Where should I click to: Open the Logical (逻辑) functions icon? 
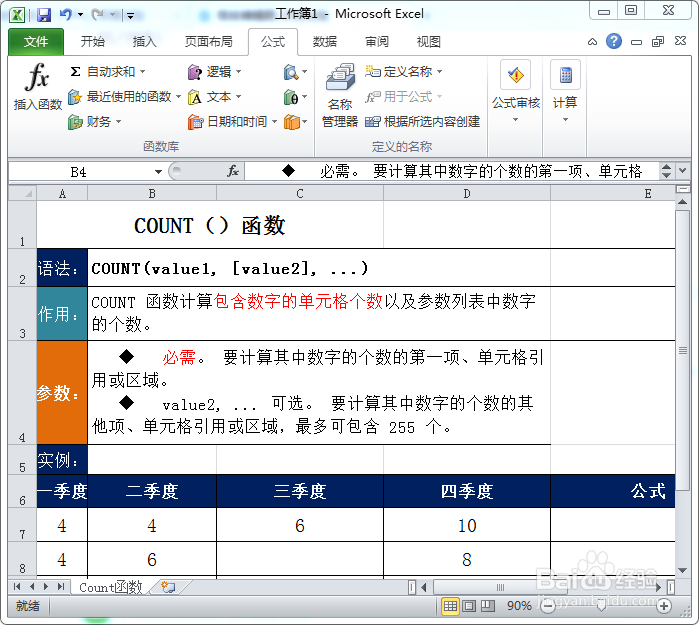(195, 71)
